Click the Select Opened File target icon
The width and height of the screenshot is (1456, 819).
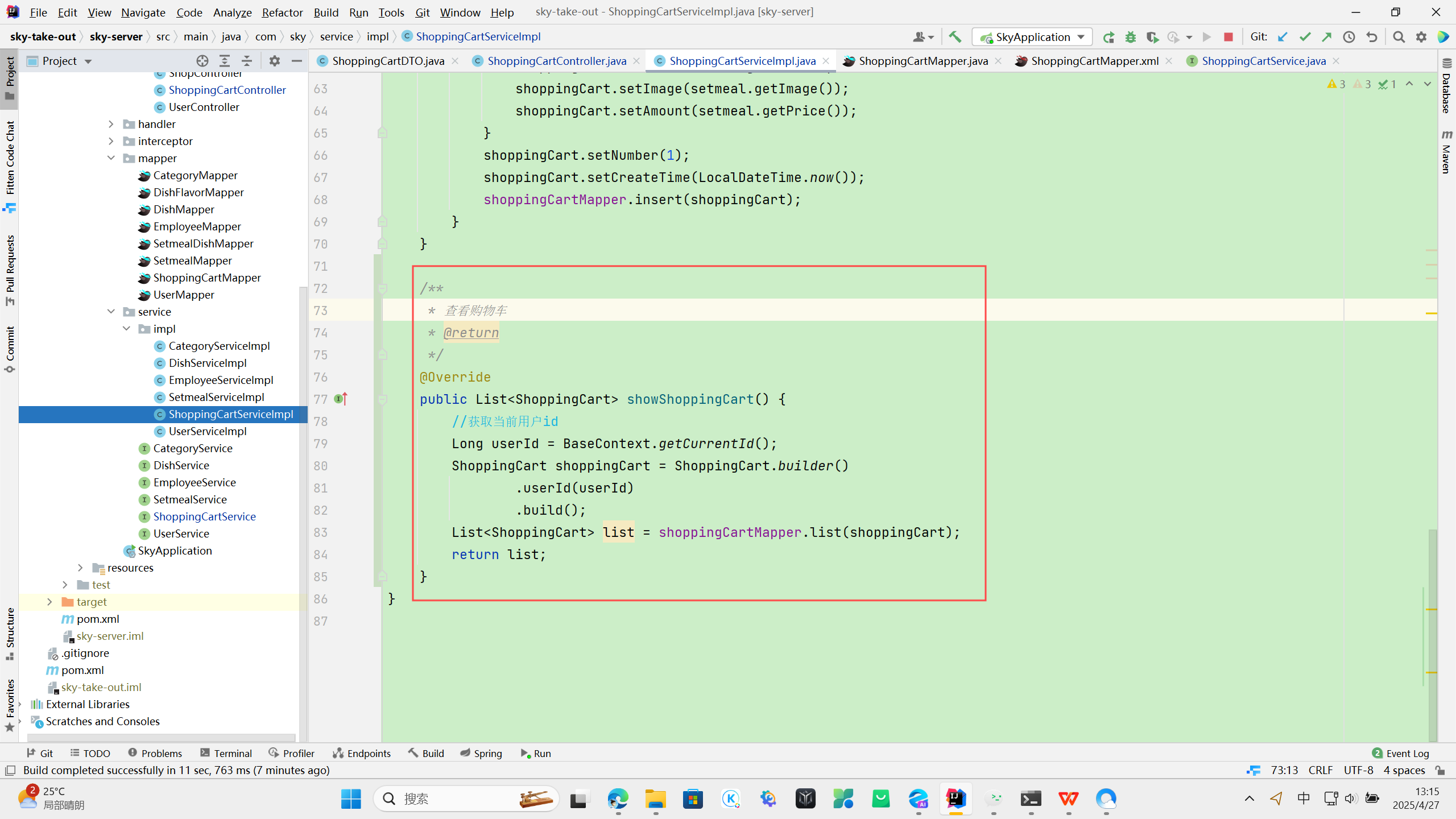[202, 61]
